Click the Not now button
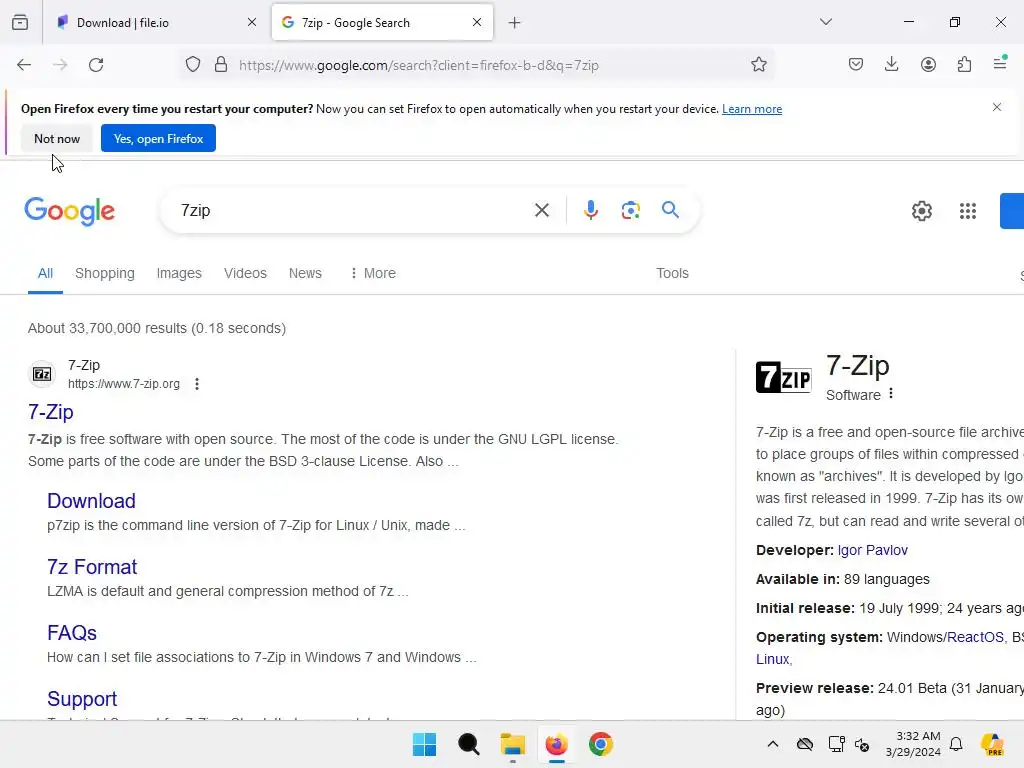The width and height of the screenshot is (1024, 768). tap(57, 138)
